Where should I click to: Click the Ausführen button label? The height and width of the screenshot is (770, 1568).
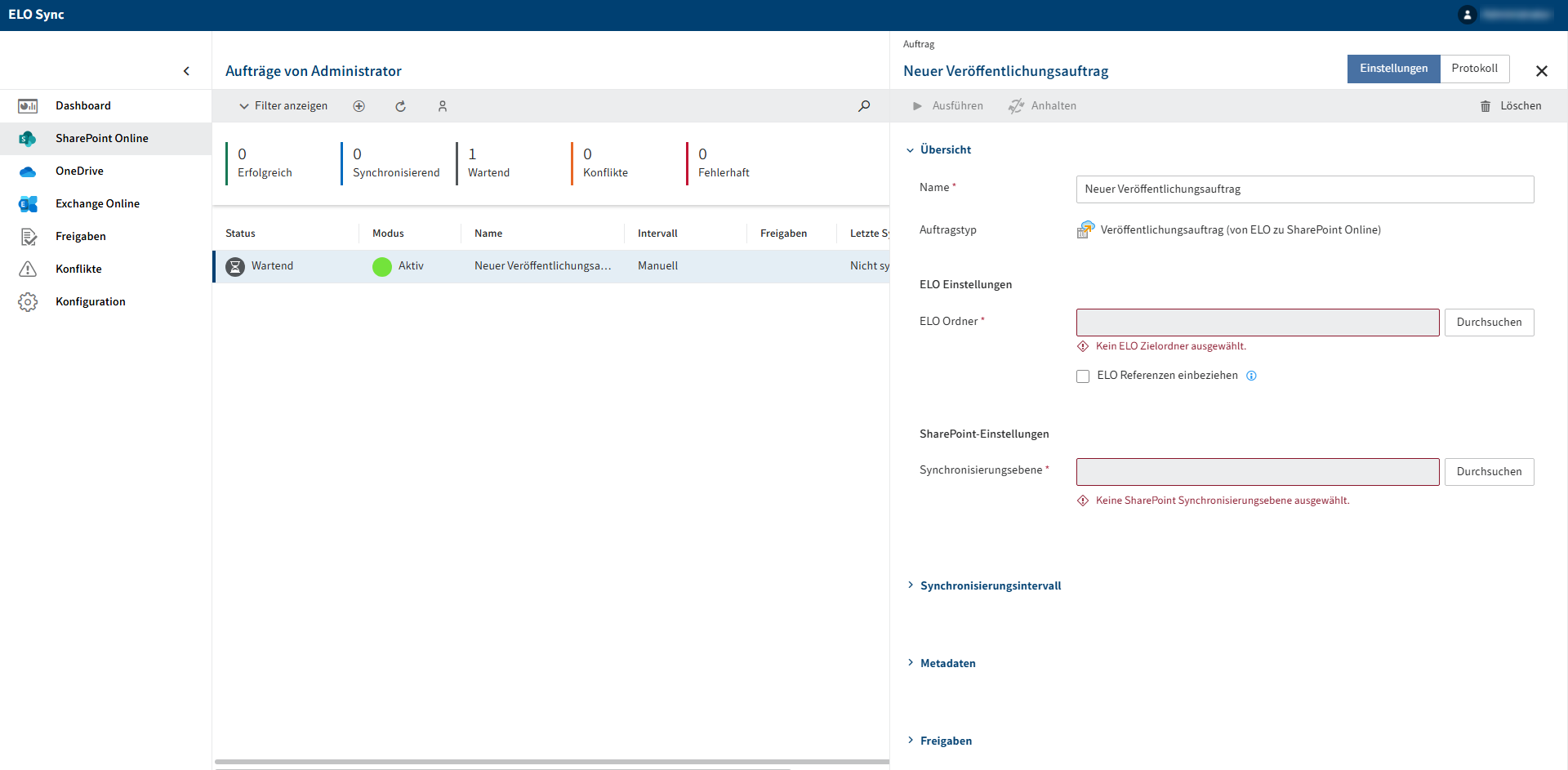click(x=958, y=106)
